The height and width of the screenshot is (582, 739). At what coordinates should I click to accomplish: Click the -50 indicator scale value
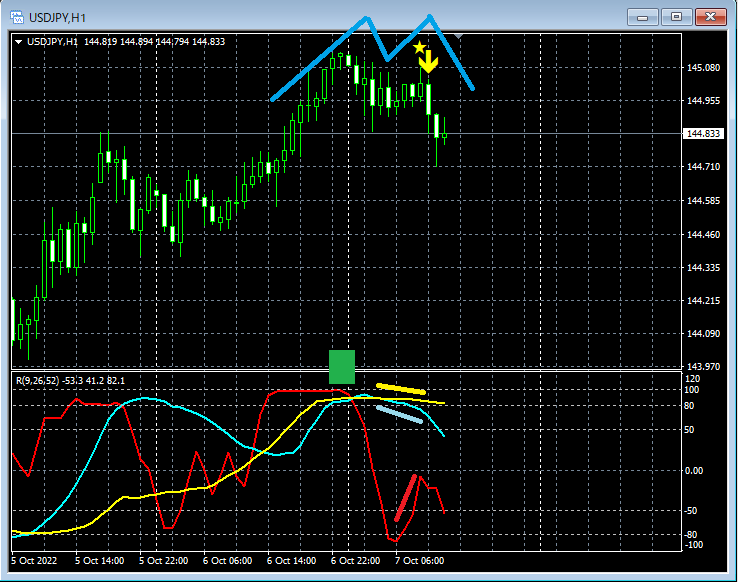(690, 511)
